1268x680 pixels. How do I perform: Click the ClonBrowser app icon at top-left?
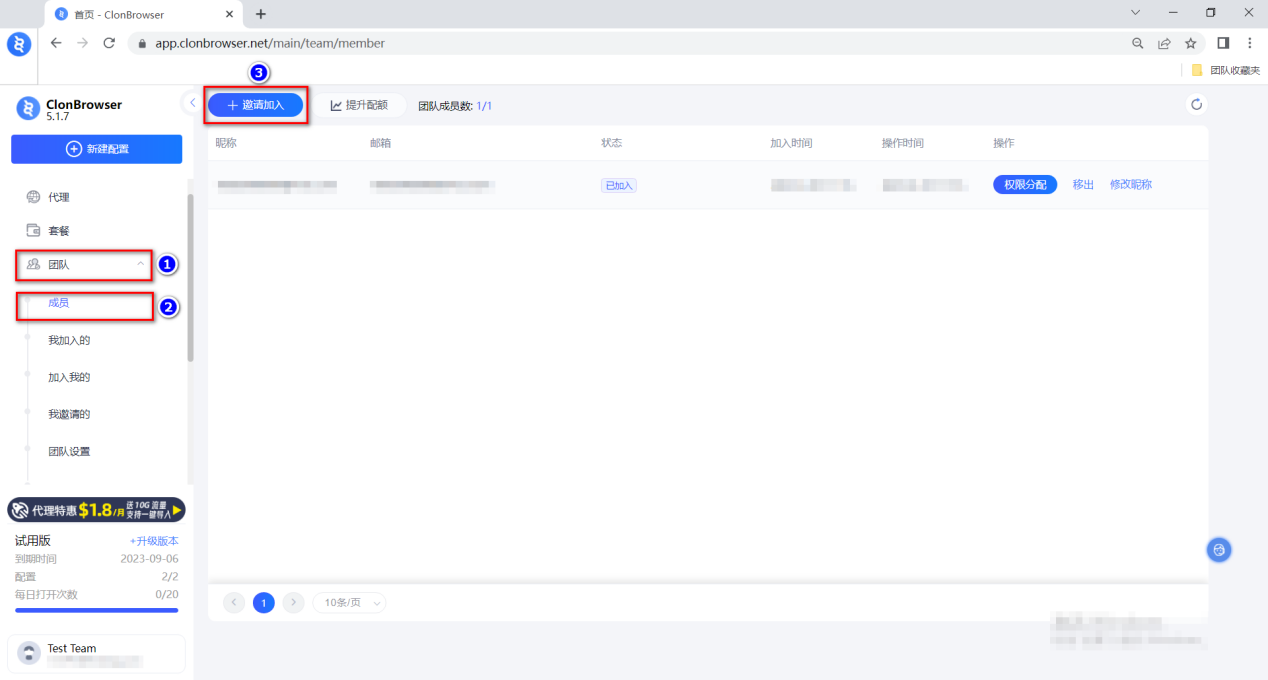(x=19, y=44)
